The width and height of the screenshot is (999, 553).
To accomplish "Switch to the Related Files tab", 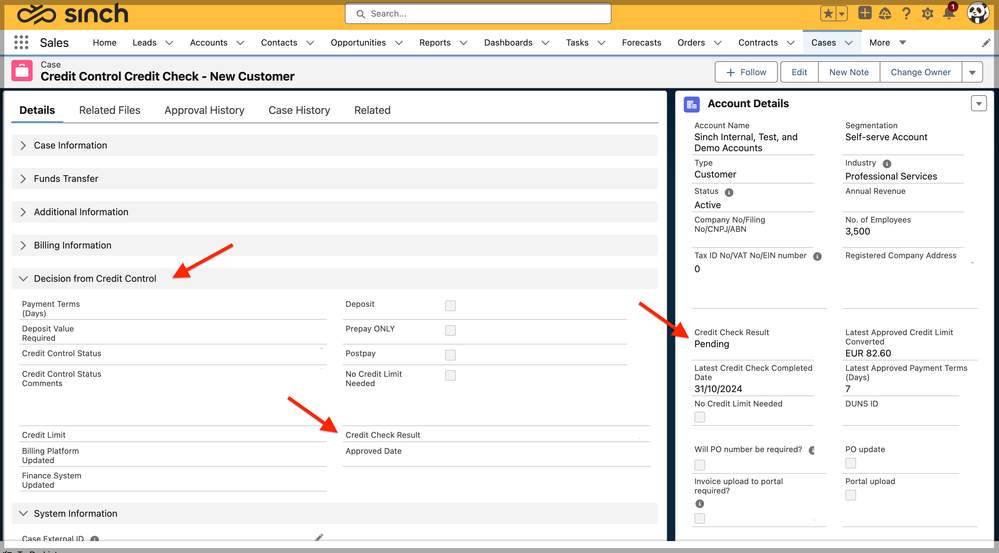I will click(110, 110).
